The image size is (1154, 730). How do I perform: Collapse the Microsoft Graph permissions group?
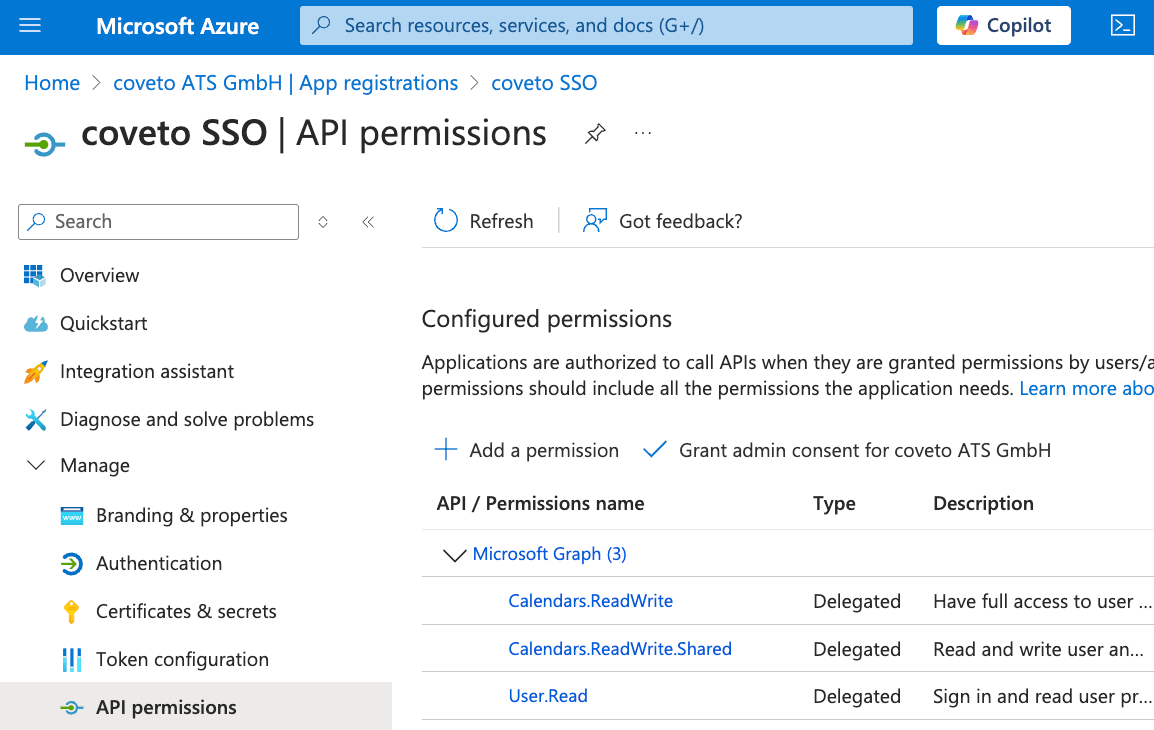[455, 555]
